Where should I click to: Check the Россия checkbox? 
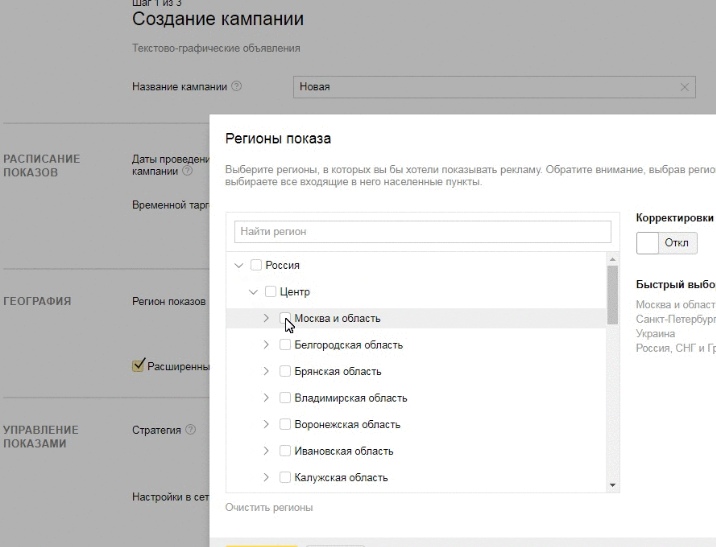(x=256, y=265)
